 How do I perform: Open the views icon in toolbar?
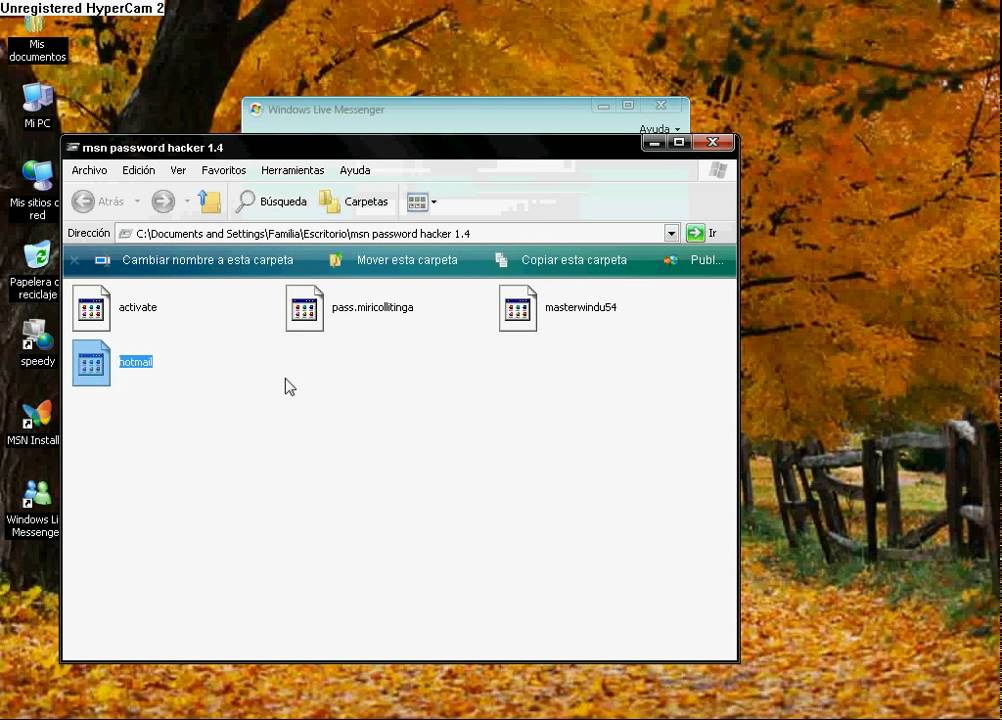(417, 202)
